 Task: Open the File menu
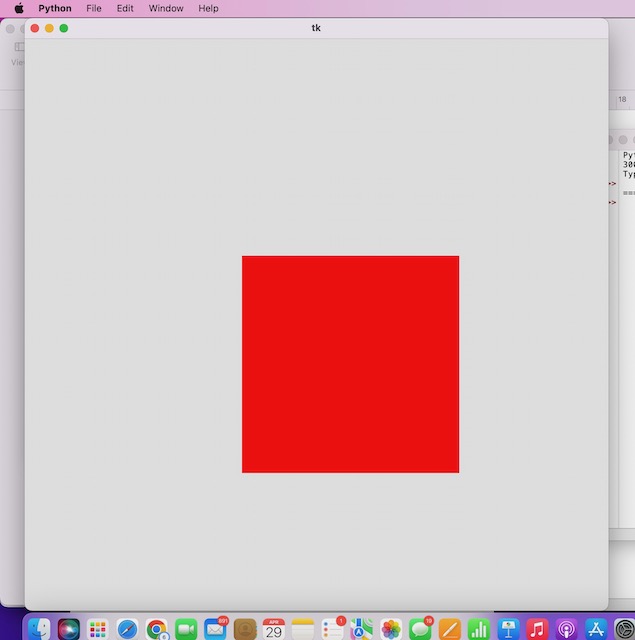(94, 8)
